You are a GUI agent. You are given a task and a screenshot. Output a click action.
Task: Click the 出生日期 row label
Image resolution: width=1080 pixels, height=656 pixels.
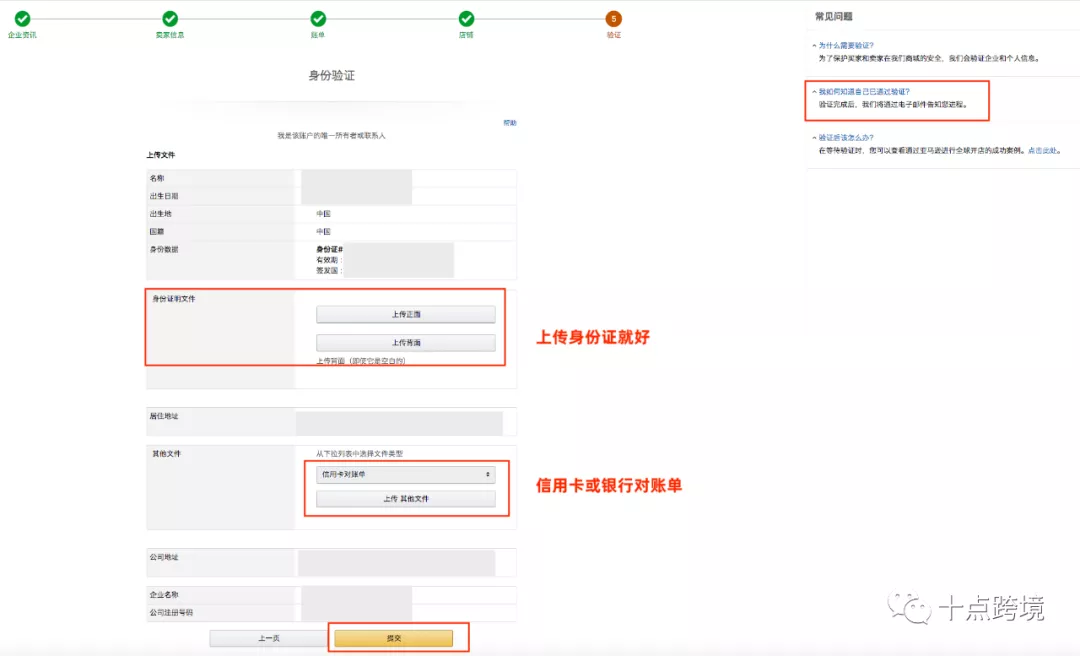[164, 196]
